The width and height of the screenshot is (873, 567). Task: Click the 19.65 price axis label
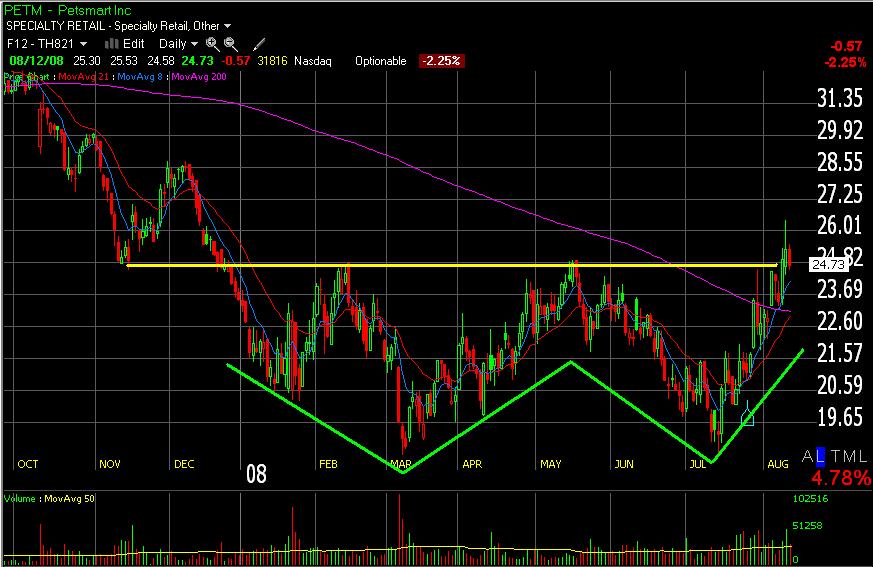[840, 417]
